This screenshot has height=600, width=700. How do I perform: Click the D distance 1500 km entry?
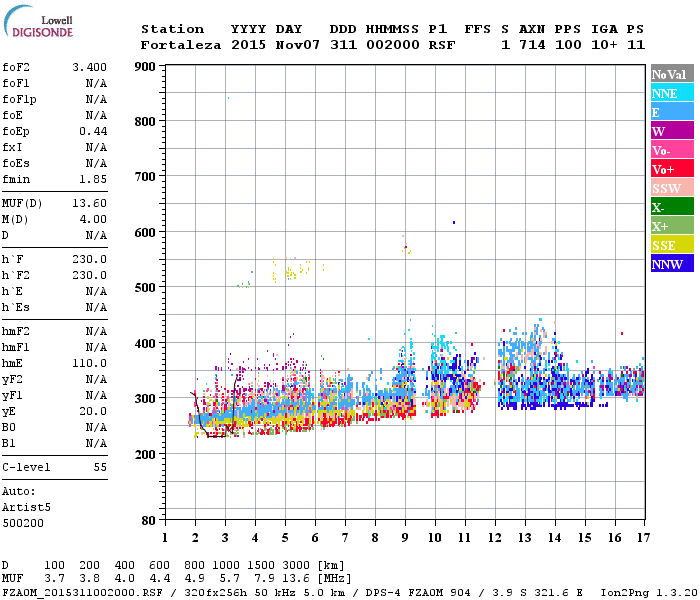[262, 566]
